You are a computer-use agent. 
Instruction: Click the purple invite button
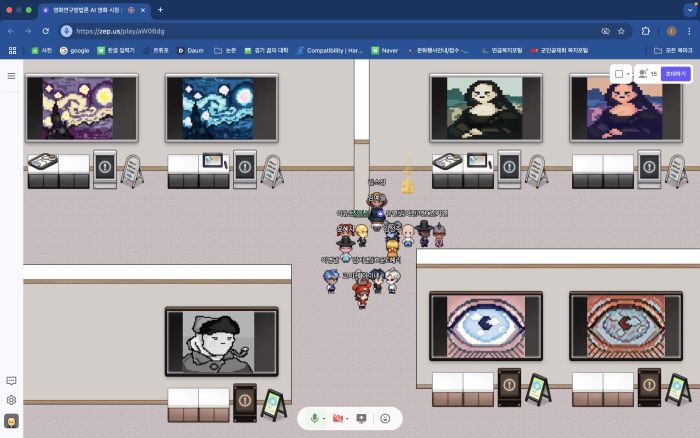675,74
